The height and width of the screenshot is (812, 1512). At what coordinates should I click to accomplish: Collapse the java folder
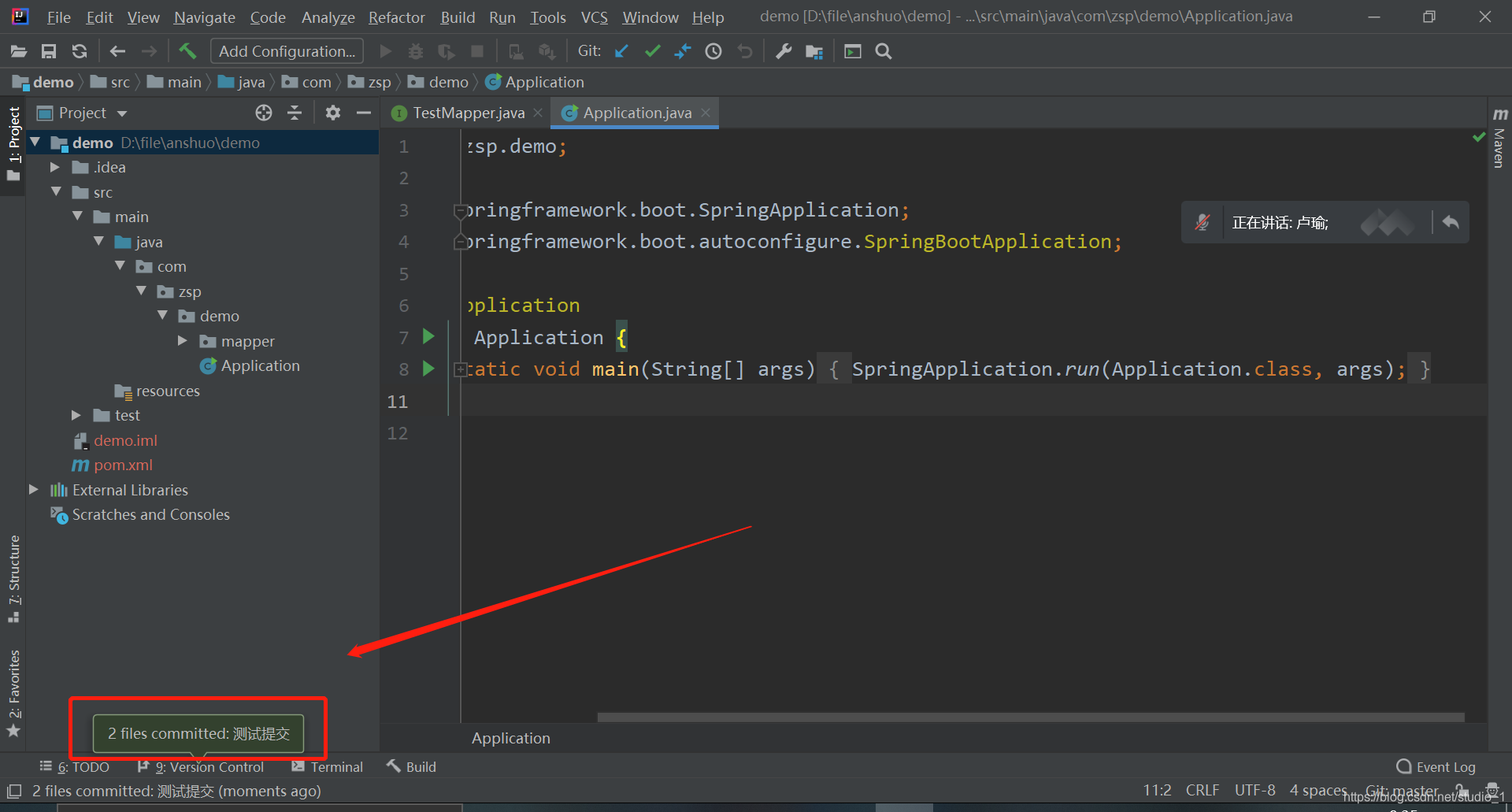[x=98, y=241]
